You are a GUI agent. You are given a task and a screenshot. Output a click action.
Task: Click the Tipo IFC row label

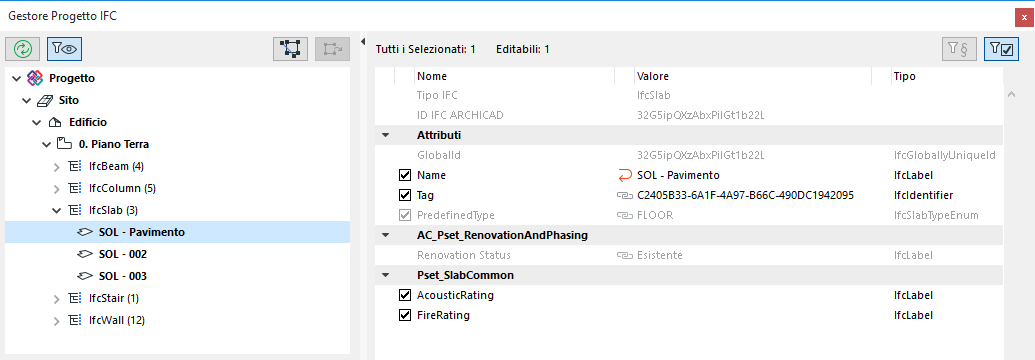pos(437,95)
